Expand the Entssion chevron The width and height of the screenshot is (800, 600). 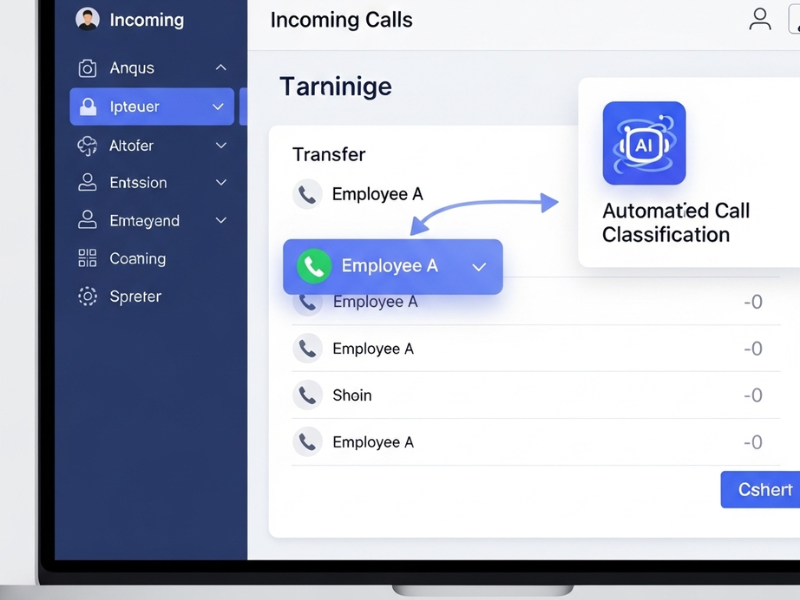click(221, 182)
